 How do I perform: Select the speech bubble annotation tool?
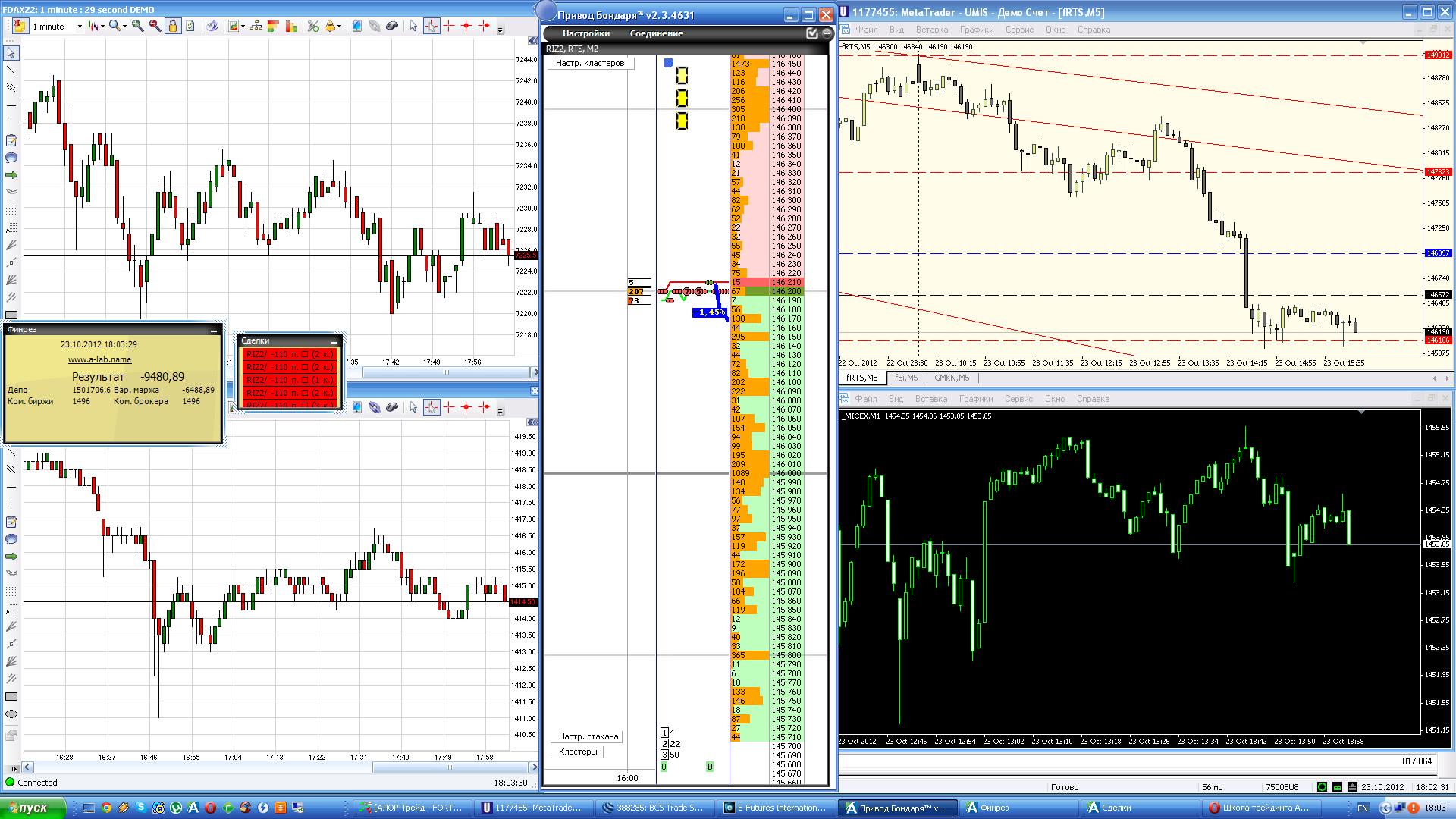[x=11, y=158]
